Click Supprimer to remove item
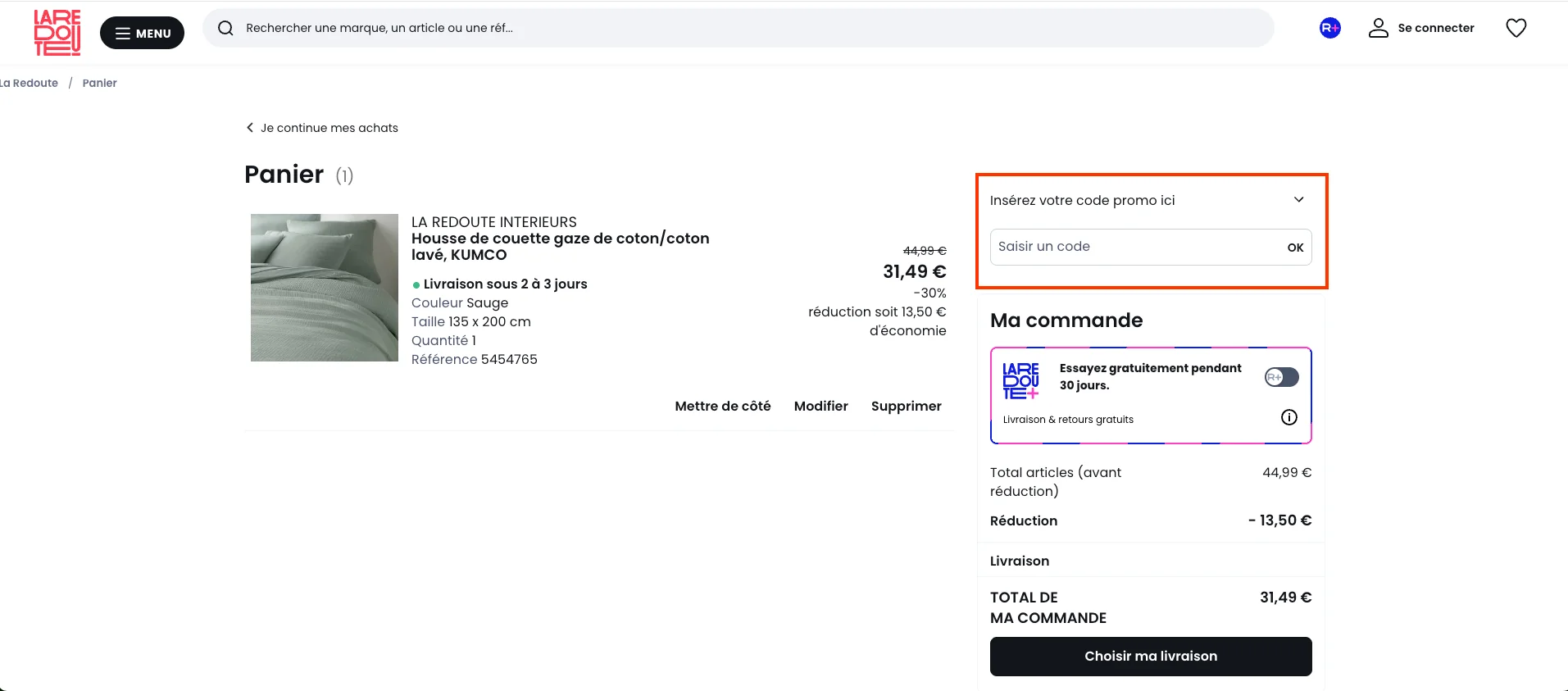 907,406
